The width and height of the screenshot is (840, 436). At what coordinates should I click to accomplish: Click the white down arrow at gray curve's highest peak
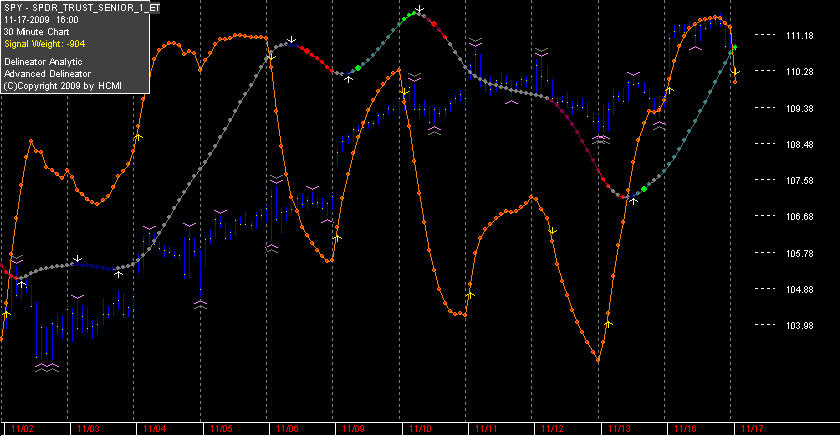[421, 9]
